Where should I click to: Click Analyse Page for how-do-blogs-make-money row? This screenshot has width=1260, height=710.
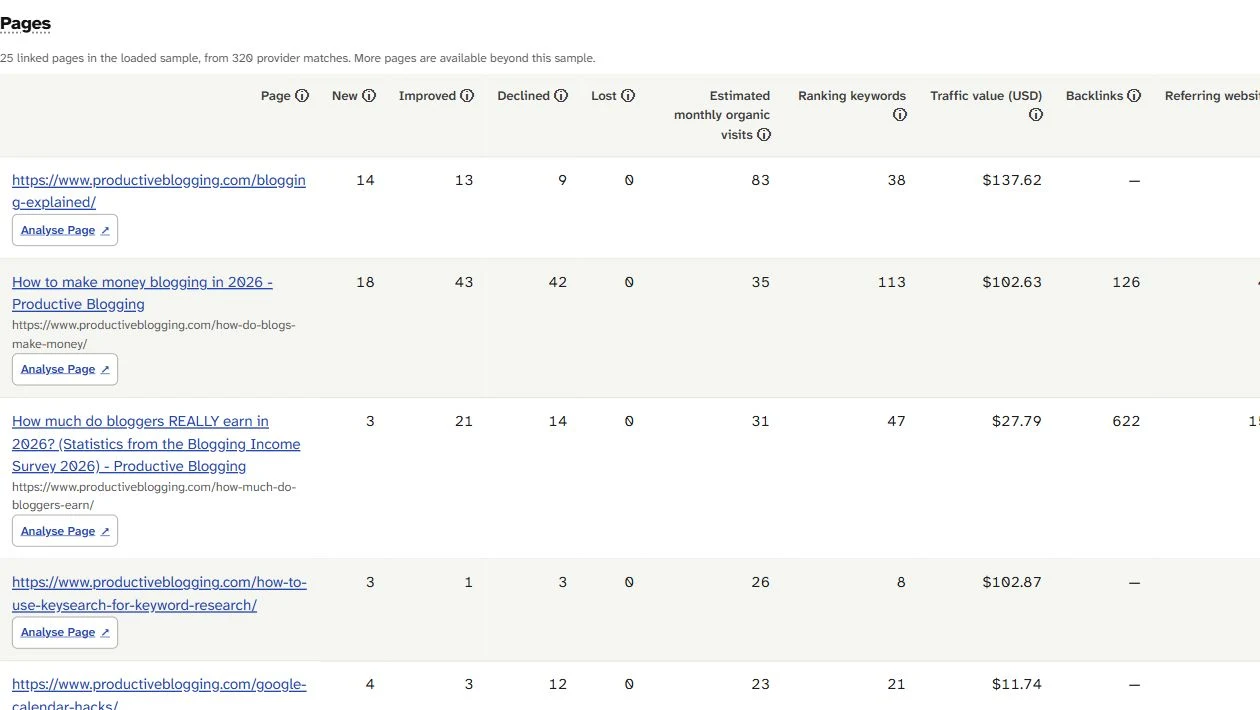click(x=65, y=369)
